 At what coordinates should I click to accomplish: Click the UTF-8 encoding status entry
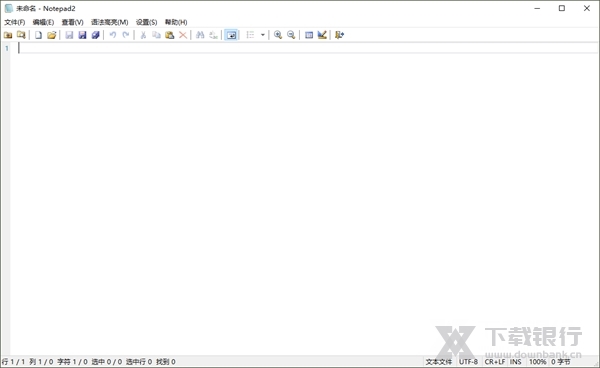coord(468,362)
